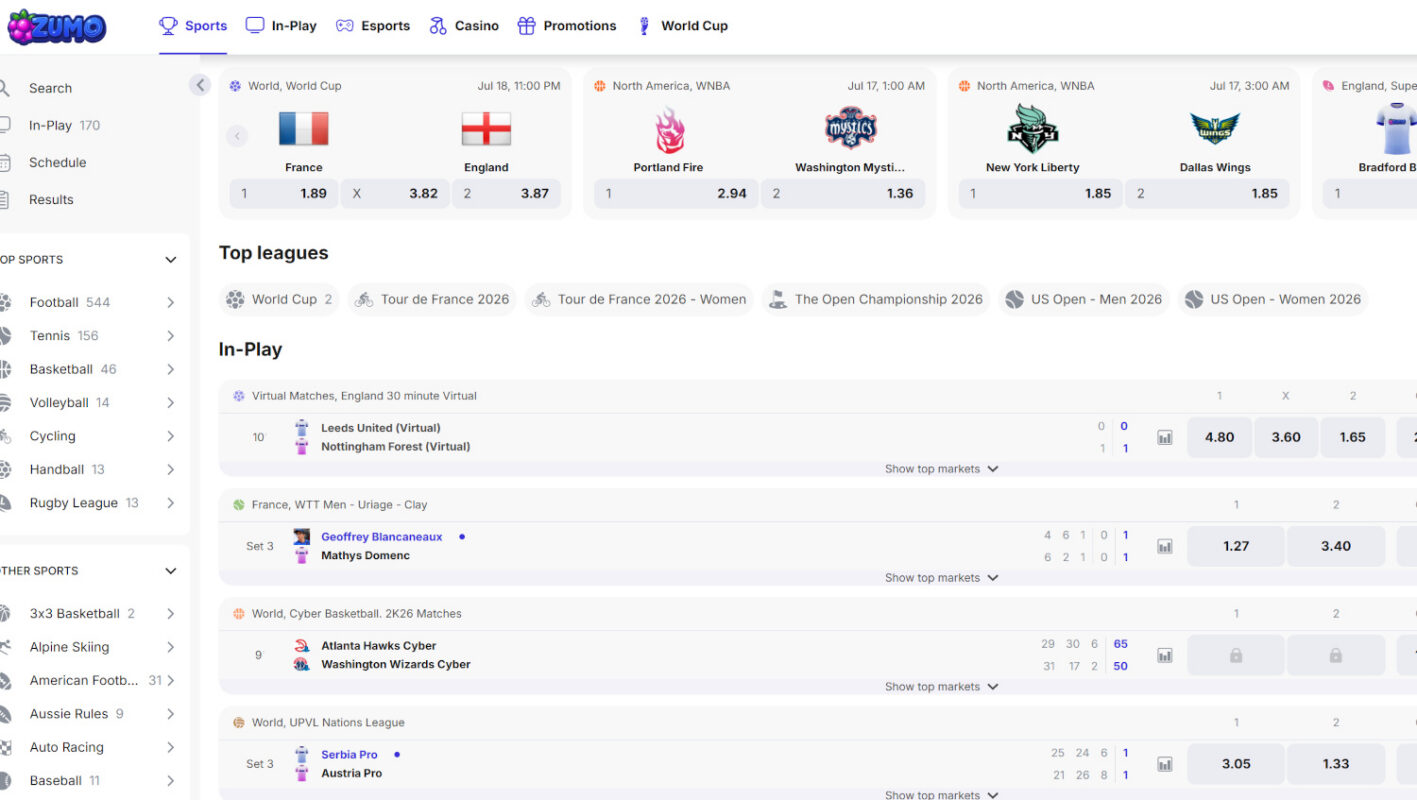Screen dimensions: 1417x800
Task: Bet on New York Liberty at 1.85
Action: [x=1041, y=194]
